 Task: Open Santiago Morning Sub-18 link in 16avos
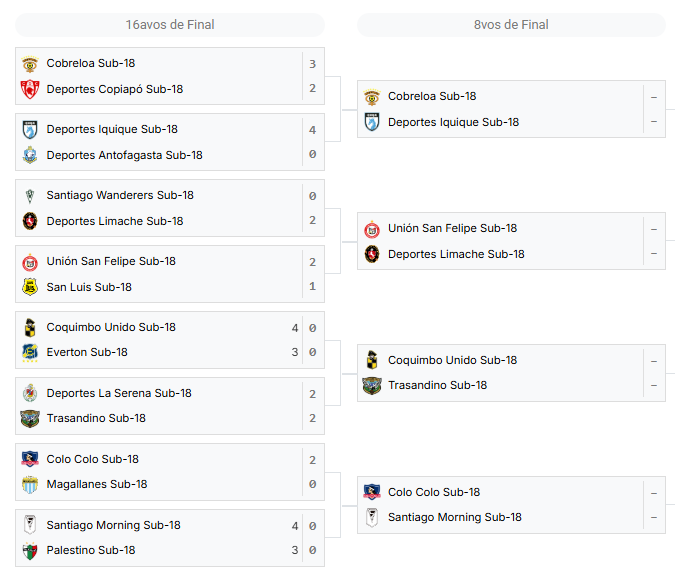pos(113,525)
